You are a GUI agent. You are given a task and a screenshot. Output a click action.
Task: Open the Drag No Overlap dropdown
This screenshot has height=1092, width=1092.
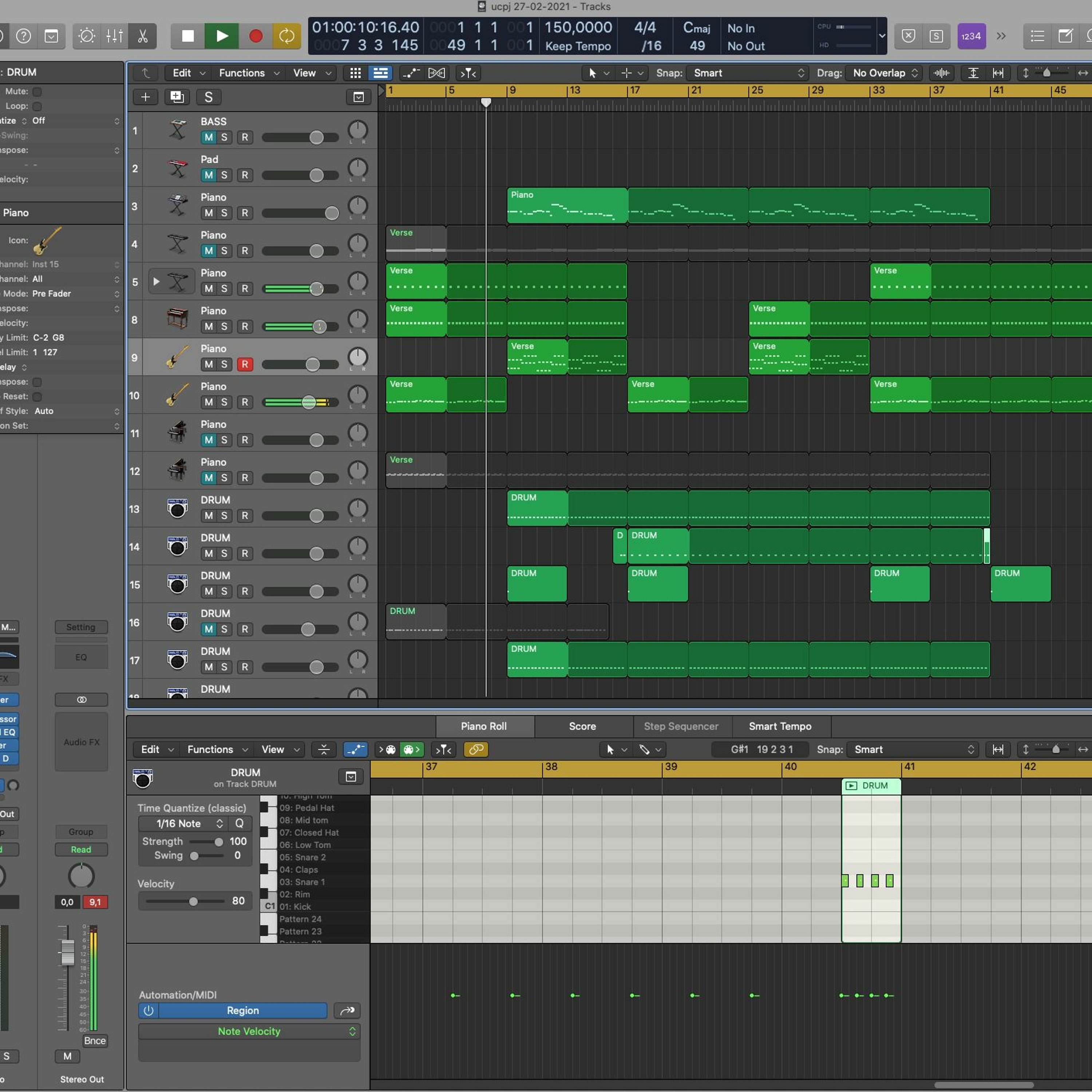(883, 73)
